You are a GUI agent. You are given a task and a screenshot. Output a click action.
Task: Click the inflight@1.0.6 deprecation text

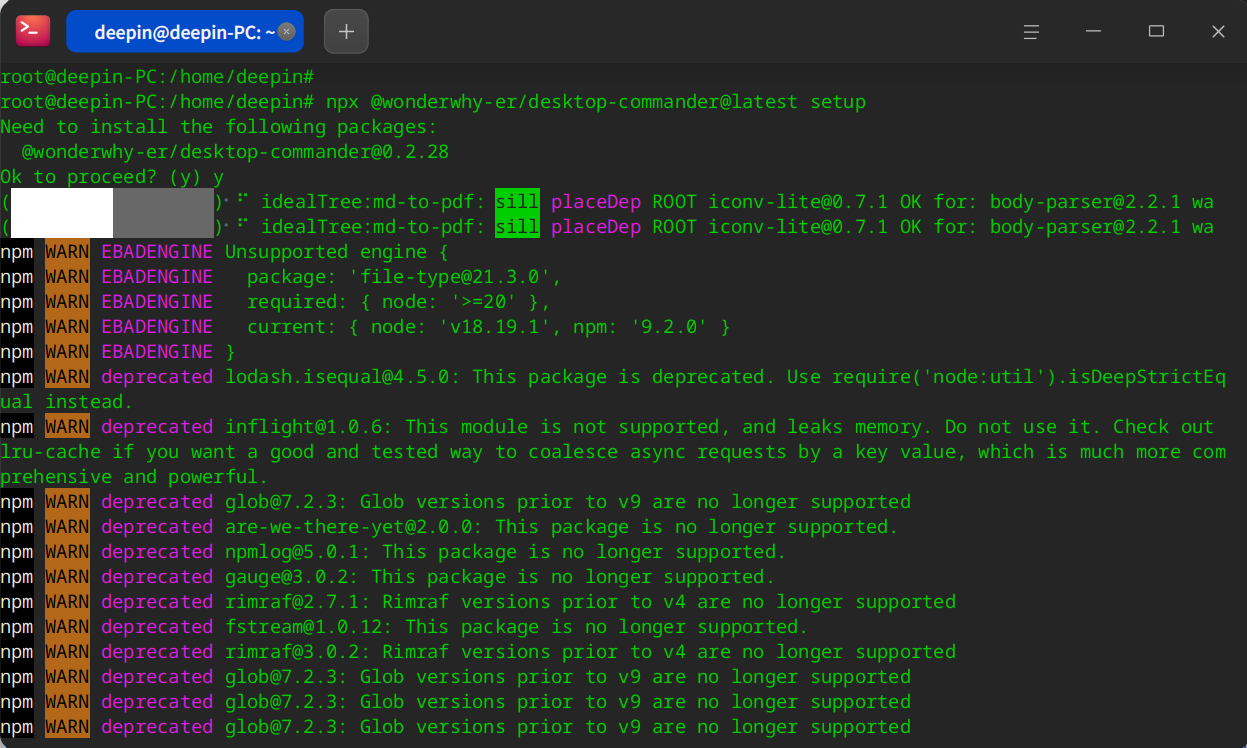pos(719,427)
